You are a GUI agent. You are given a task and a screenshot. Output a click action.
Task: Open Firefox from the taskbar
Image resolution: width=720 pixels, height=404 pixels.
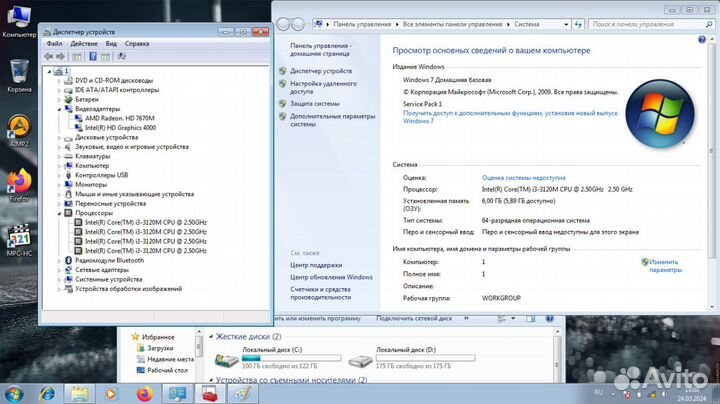point(145,394)
